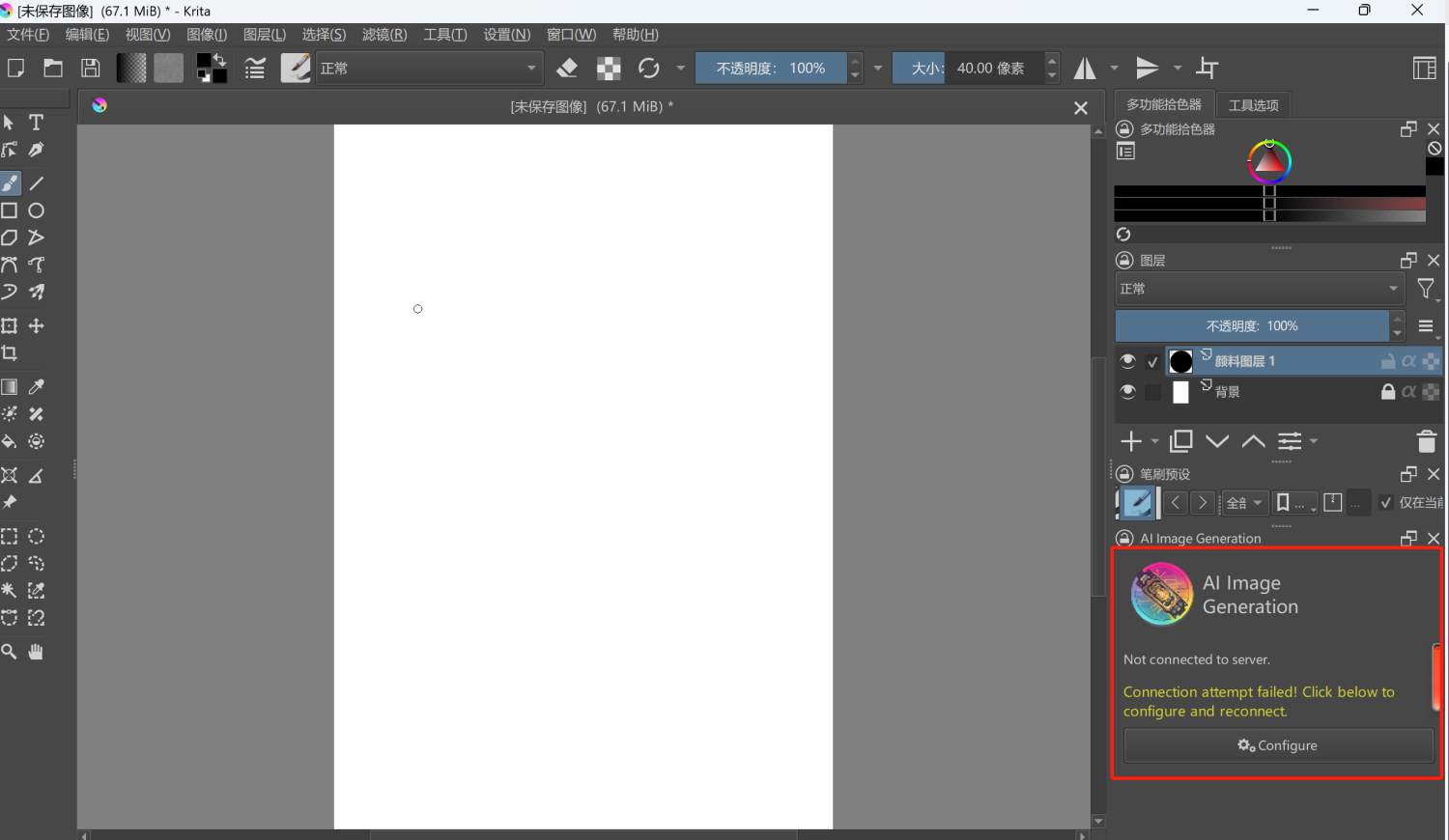
Task: Toggle alpha inherit on 颜料图层 1
Action: [1409, 361]
